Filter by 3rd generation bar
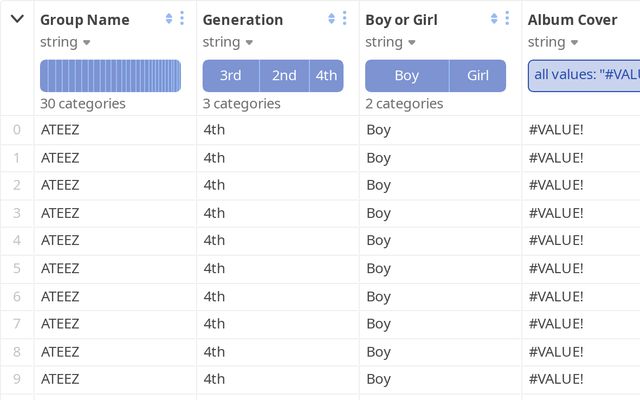The image size is (640, 400). tap(231, 76)
